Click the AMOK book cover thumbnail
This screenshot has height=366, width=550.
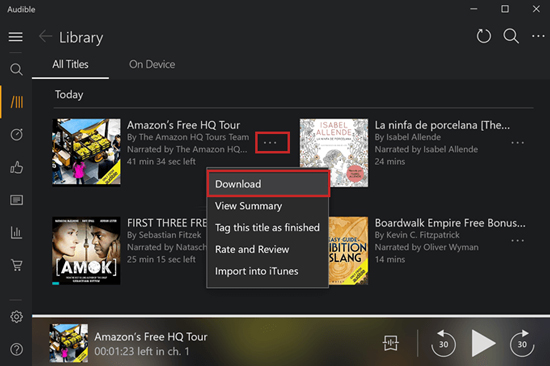coord(86,251)
